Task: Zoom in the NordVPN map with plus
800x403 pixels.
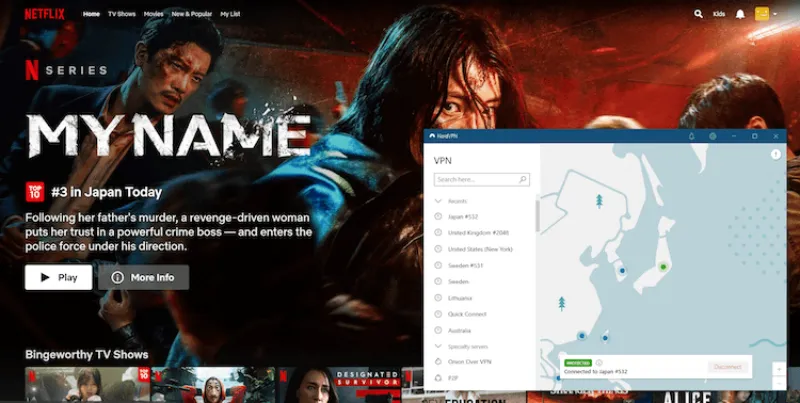Action: 779,368
